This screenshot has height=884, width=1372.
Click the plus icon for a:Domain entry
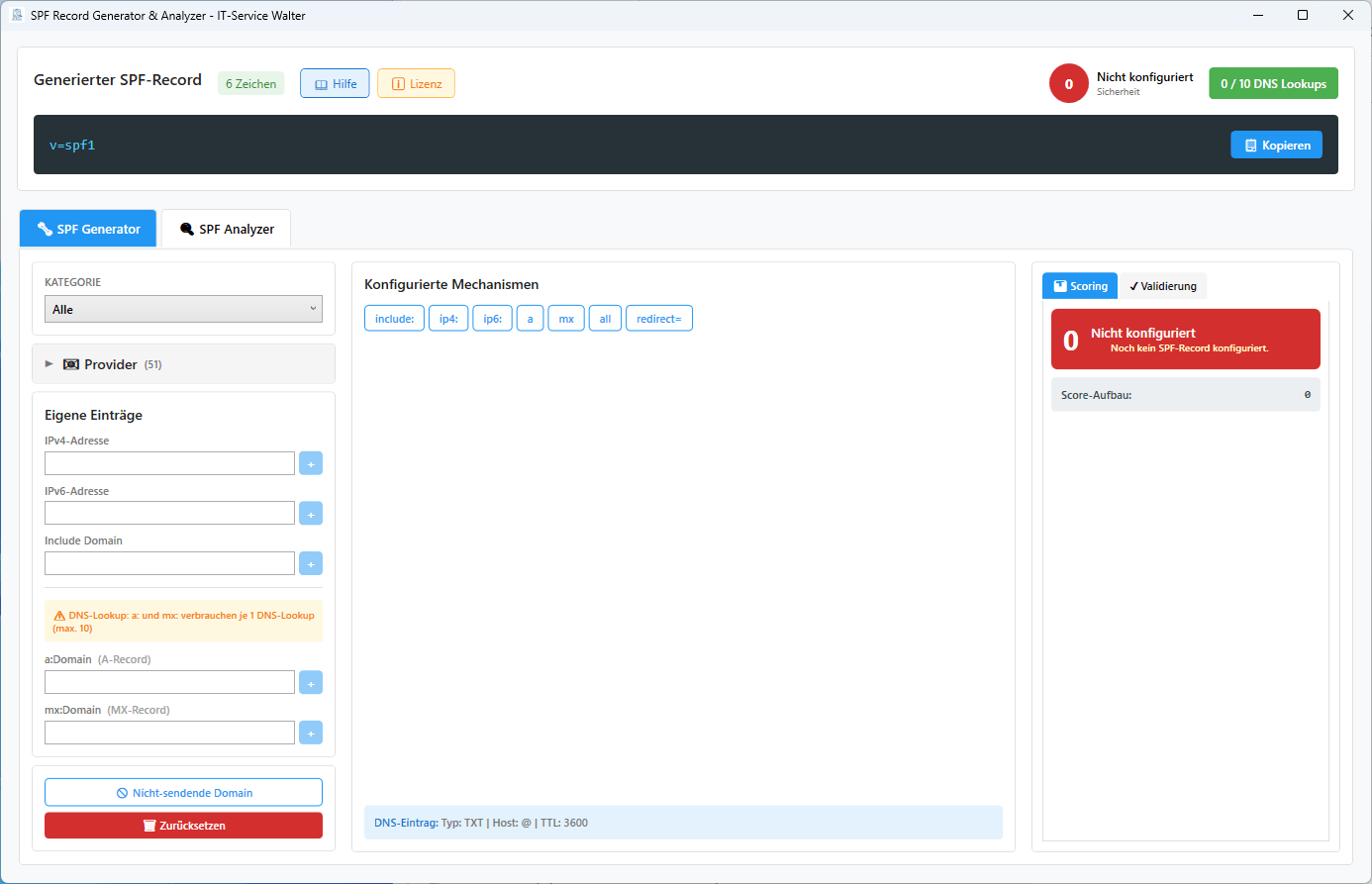point(311,683)
